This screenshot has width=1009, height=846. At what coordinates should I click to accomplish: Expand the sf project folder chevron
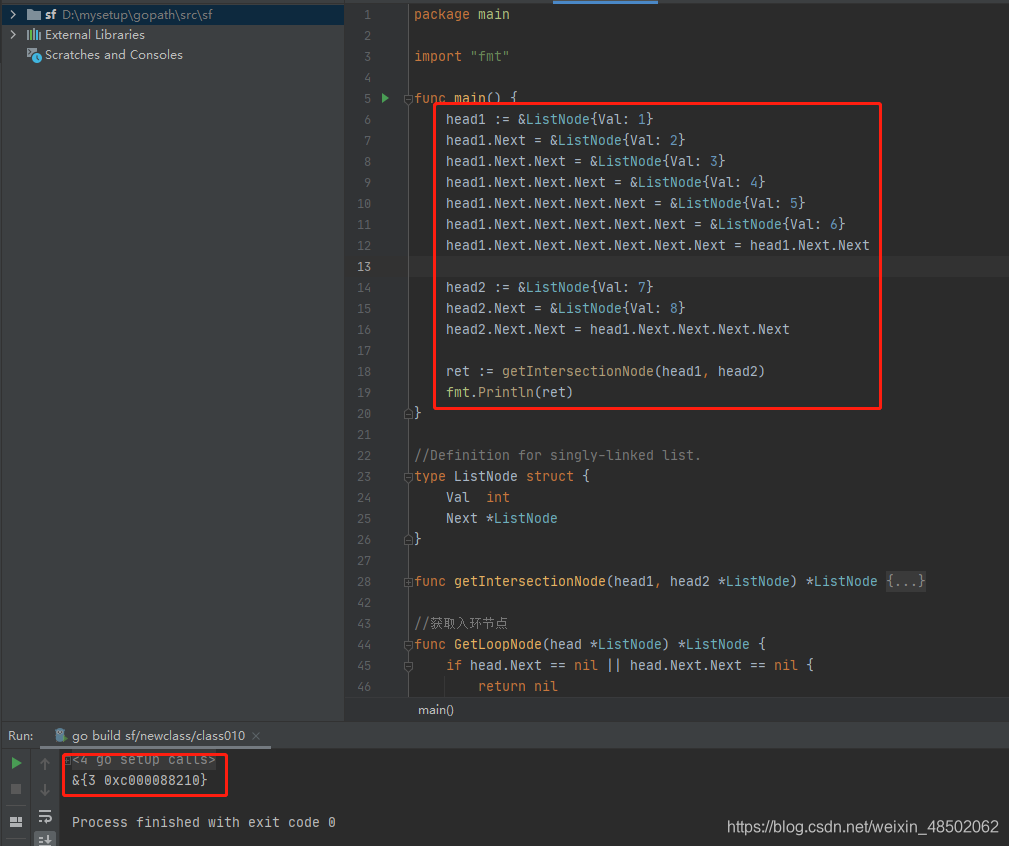[x=13, y=14]
